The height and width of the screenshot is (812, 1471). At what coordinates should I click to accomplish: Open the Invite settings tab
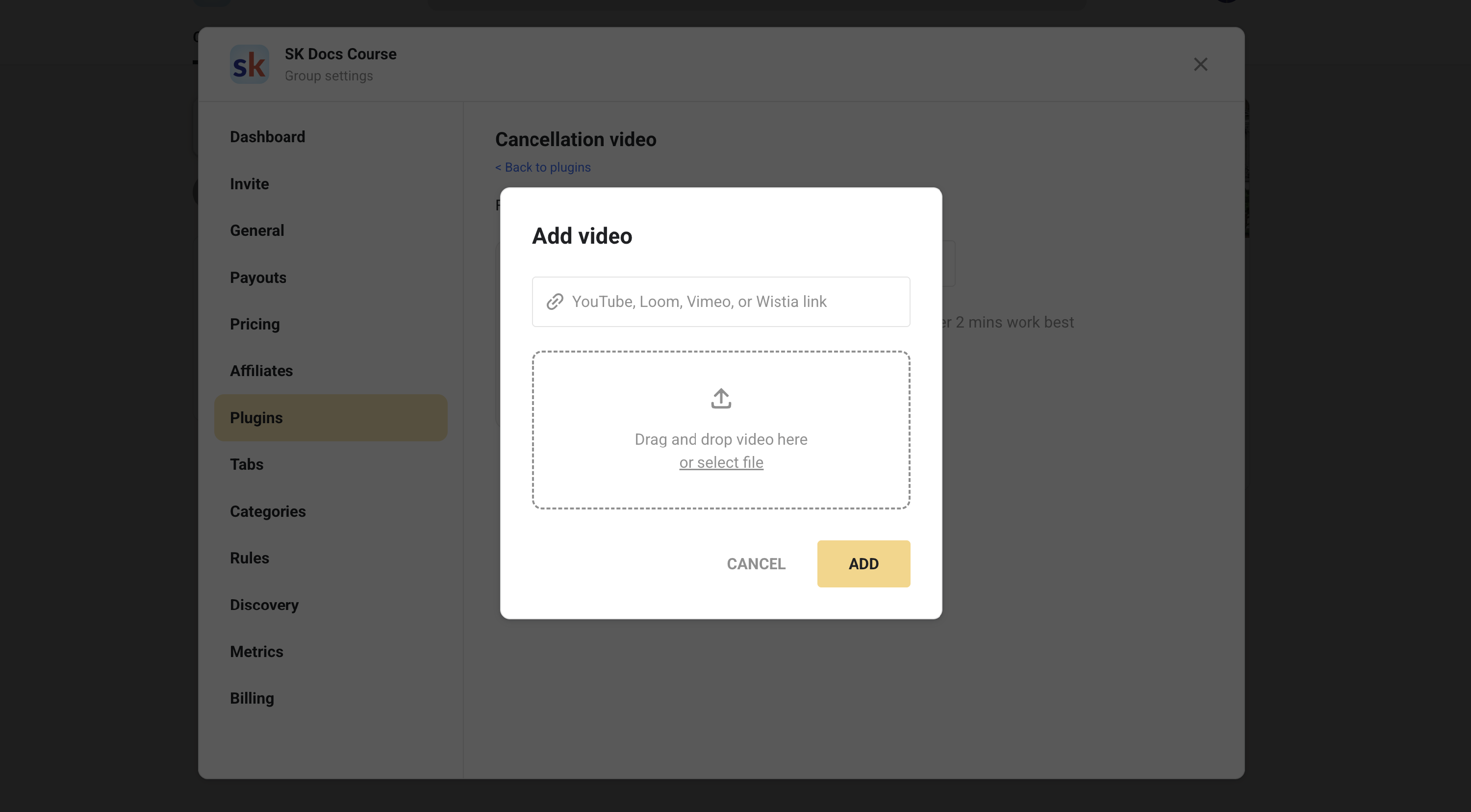click(x=249, y=184)
